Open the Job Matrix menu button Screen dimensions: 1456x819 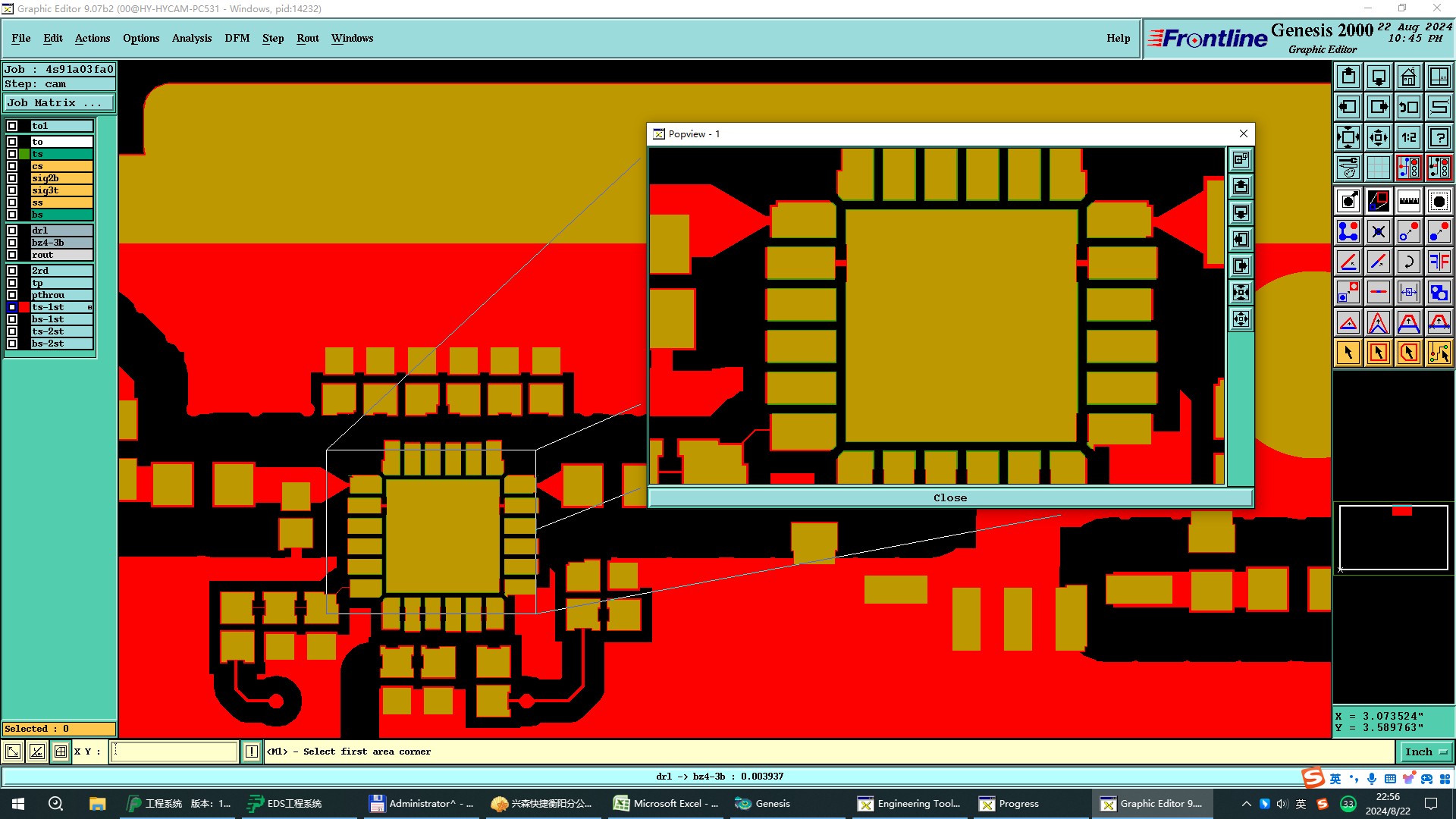click(x=59, y=103)
